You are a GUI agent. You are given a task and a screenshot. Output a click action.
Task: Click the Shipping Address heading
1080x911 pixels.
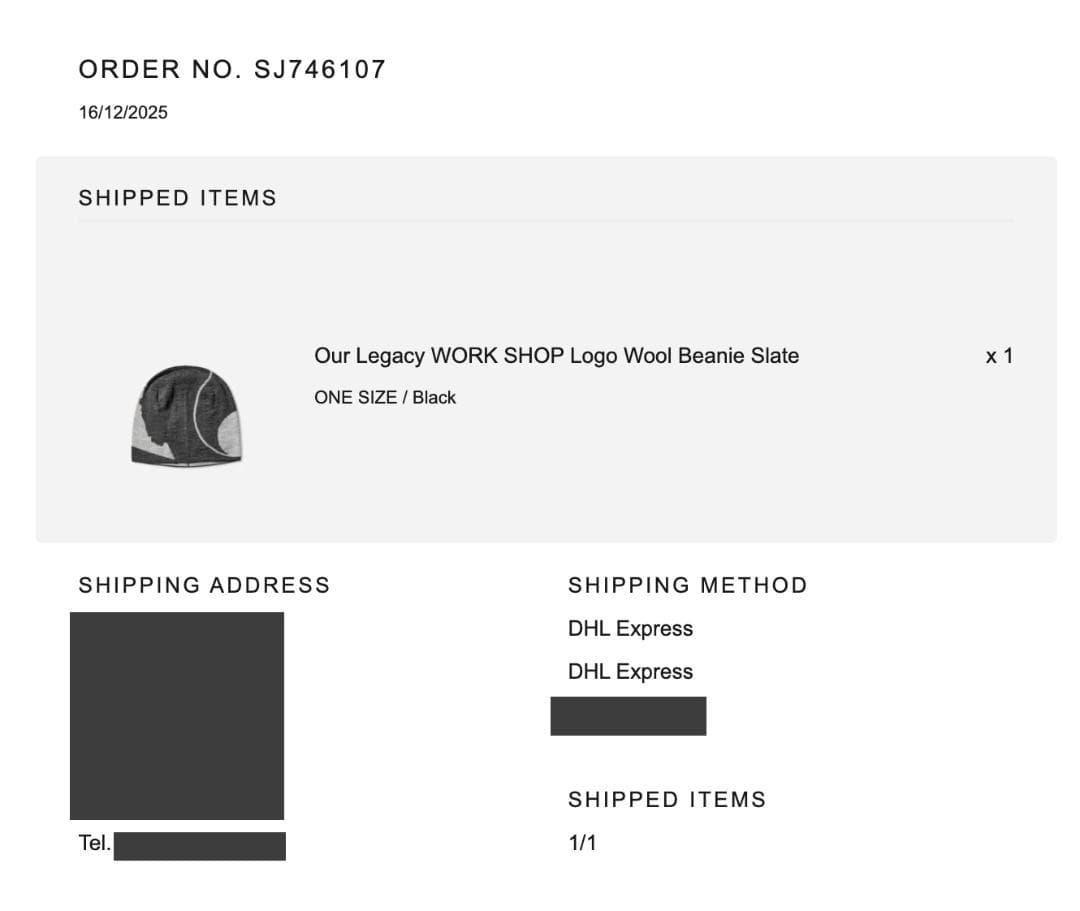204,586
